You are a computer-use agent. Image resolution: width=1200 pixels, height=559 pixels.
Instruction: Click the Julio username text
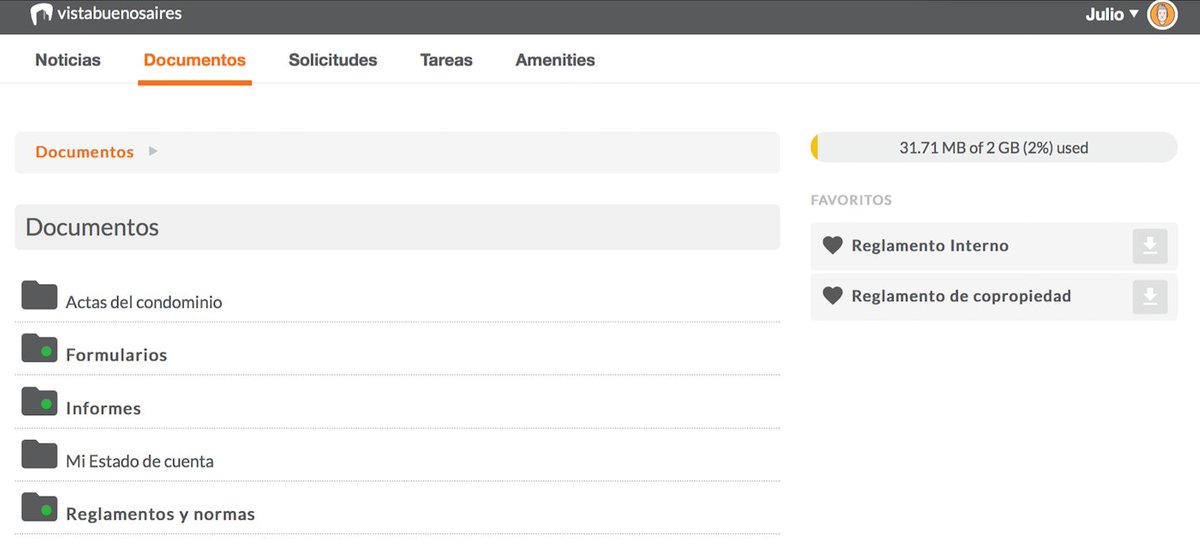click(1105, 14)
